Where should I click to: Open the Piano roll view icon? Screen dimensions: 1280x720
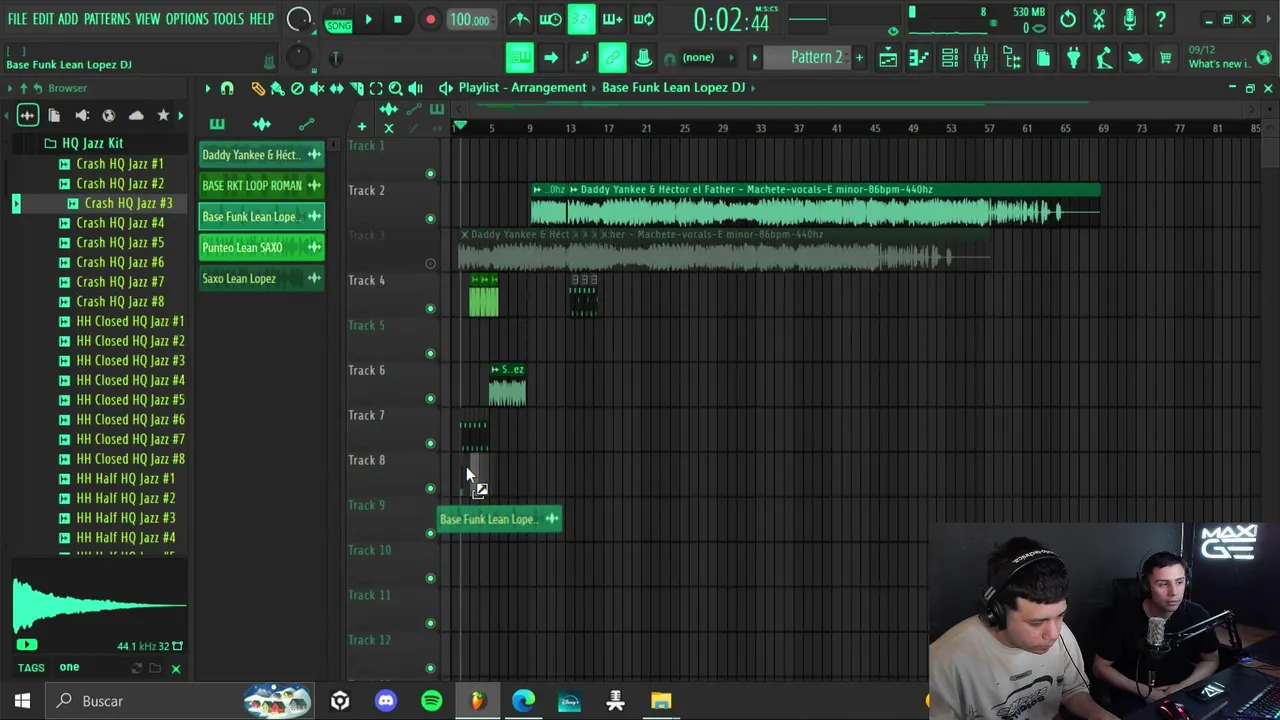[x=919, y=58]
